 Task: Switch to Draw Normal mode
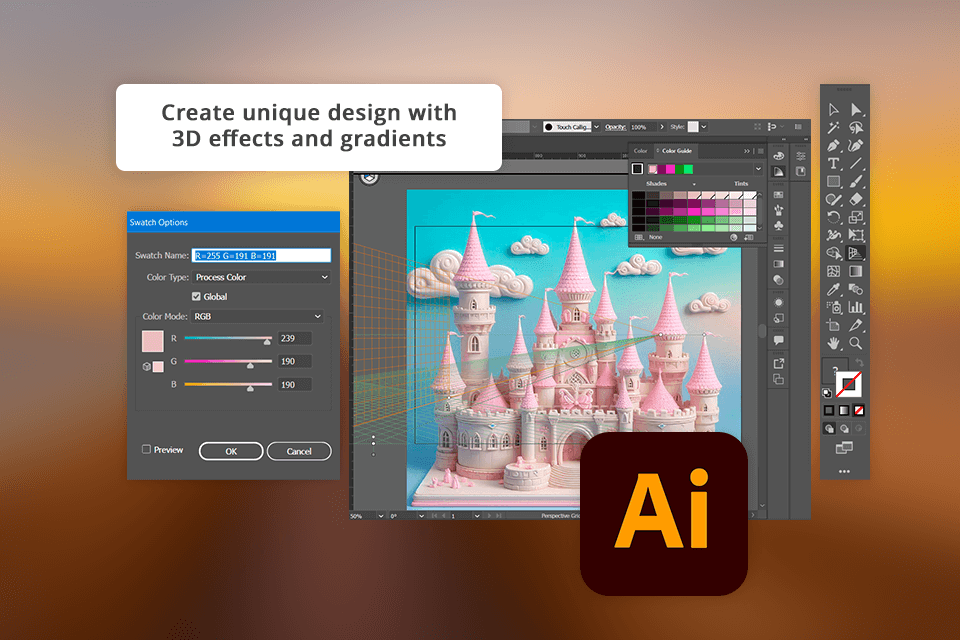829,429
